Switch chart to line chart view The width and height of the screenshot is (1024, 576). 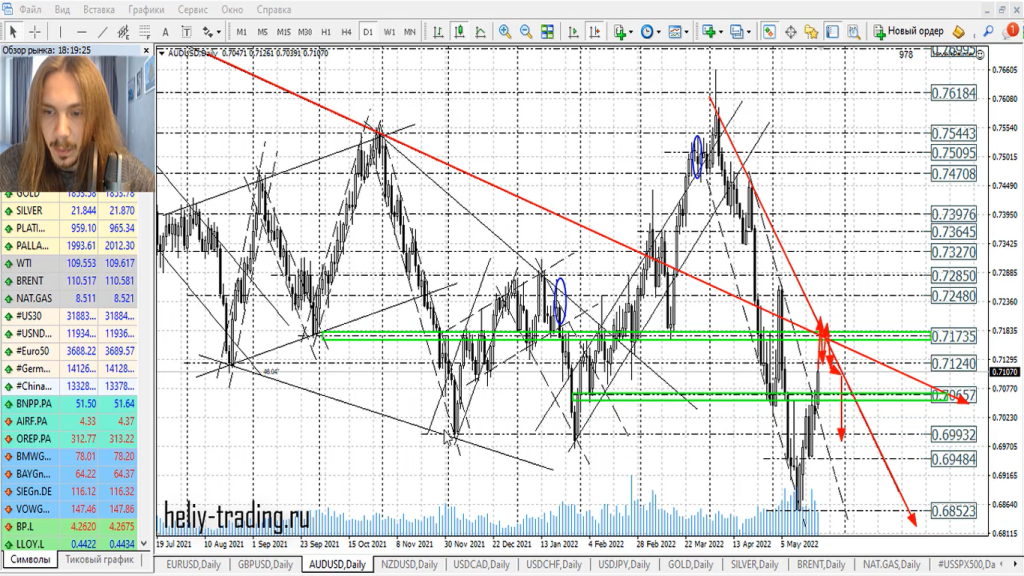(481, 32)
